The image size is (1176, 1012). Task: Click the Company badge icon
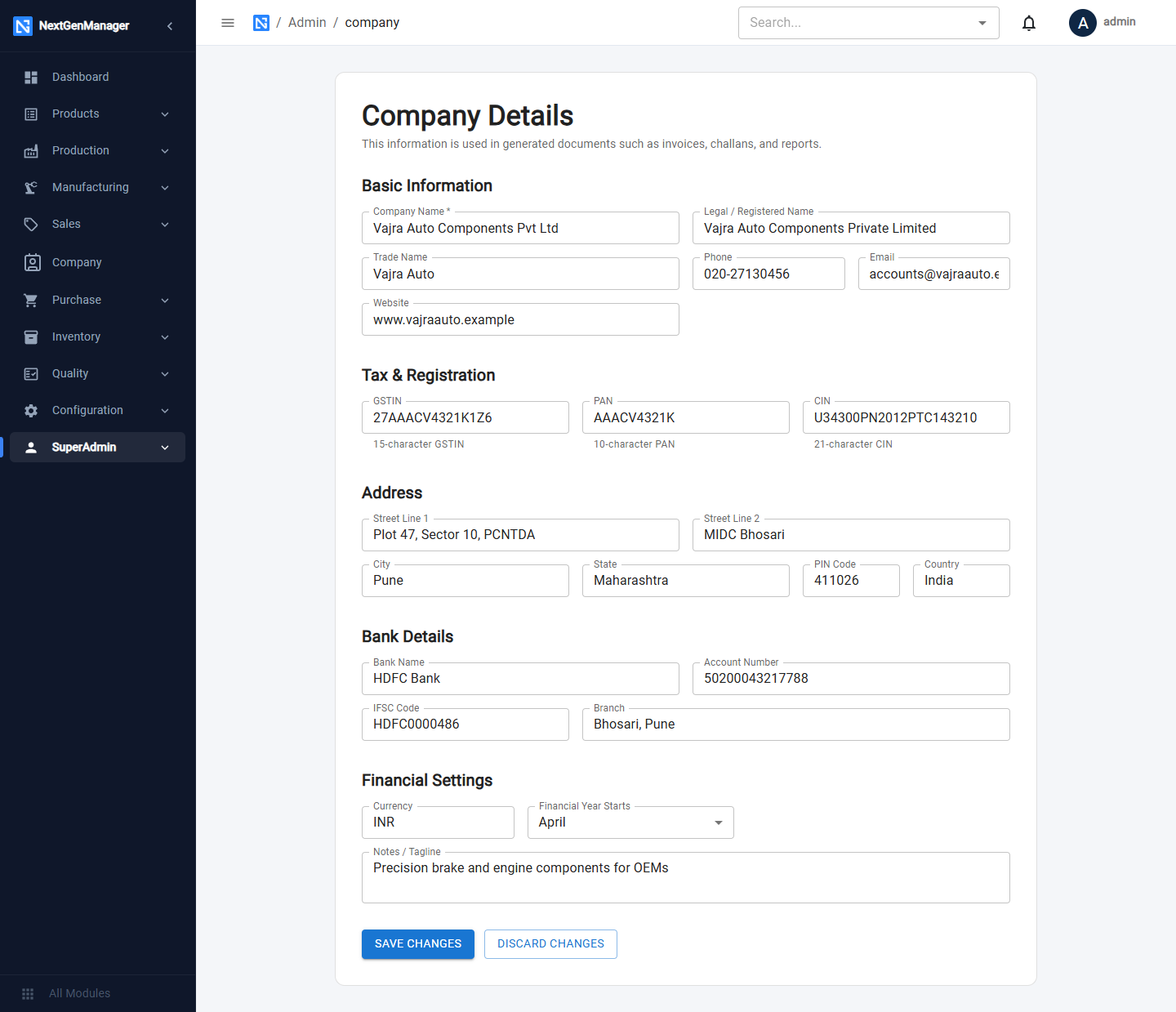(32, 262)
